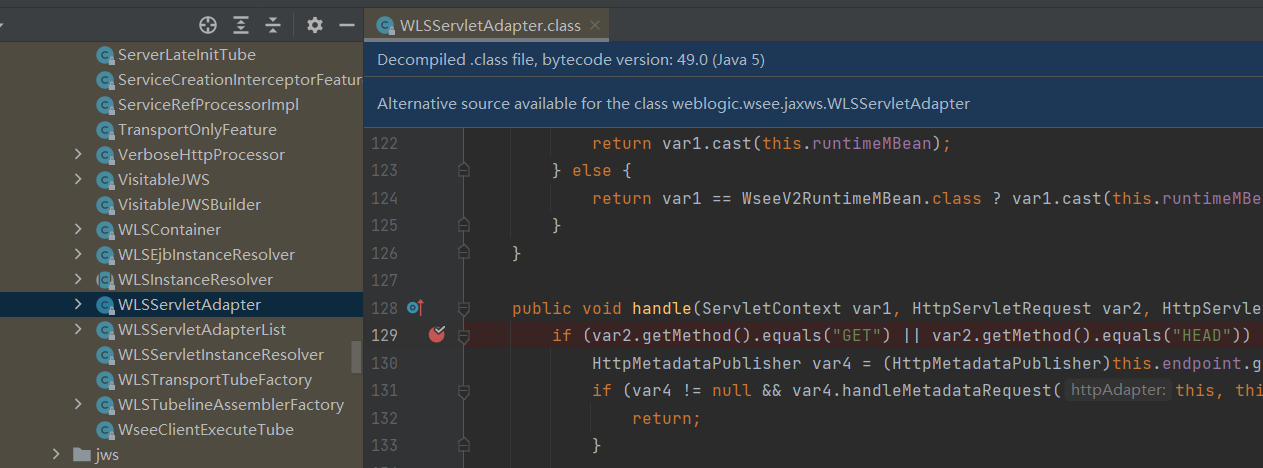Select the jws folder in tree
1263x468 pixels.
point(107,454)
